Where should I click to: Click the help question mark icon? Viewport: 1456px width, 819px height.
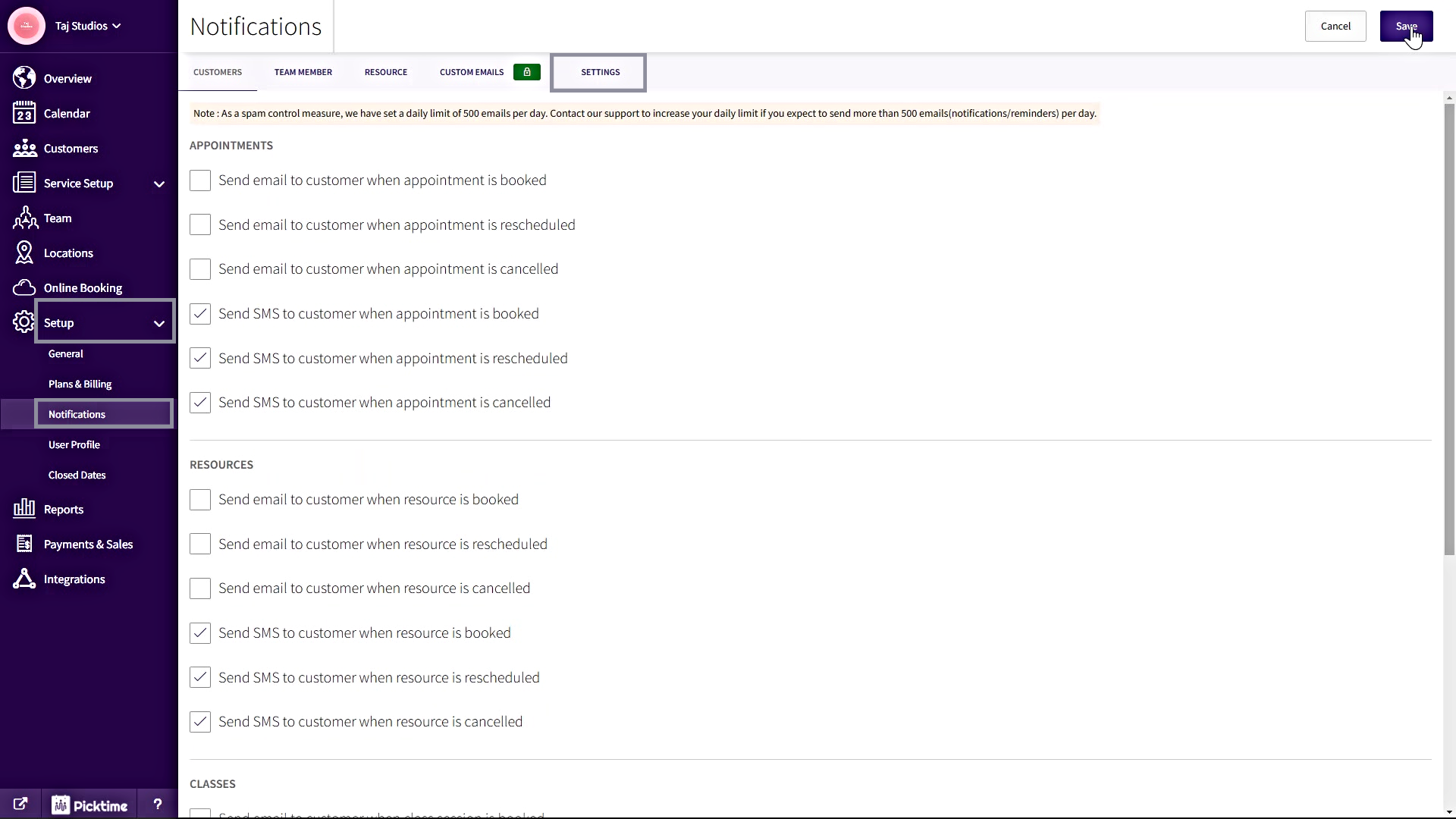[x=158, y=804]
